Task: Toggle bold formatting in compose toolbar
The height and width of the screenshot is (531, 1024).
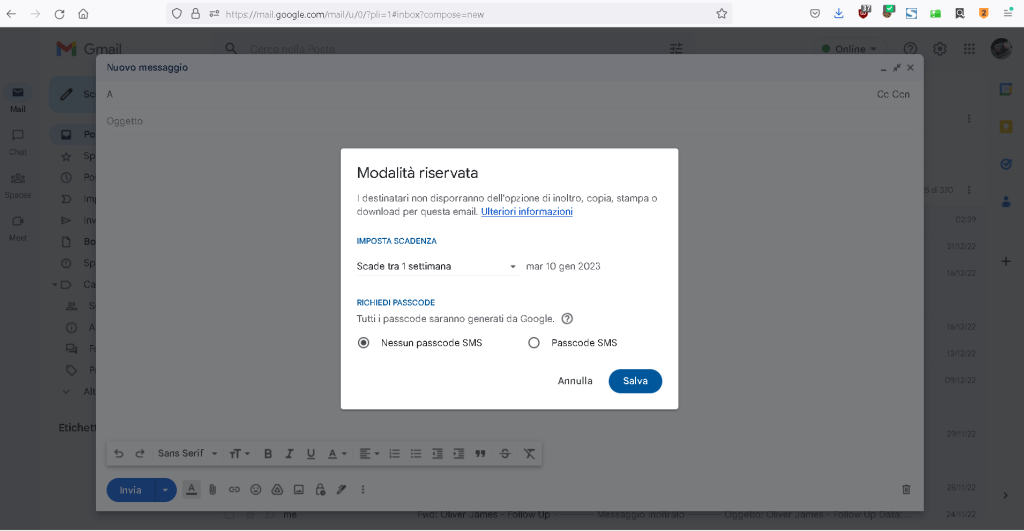Action: (268, 454)
